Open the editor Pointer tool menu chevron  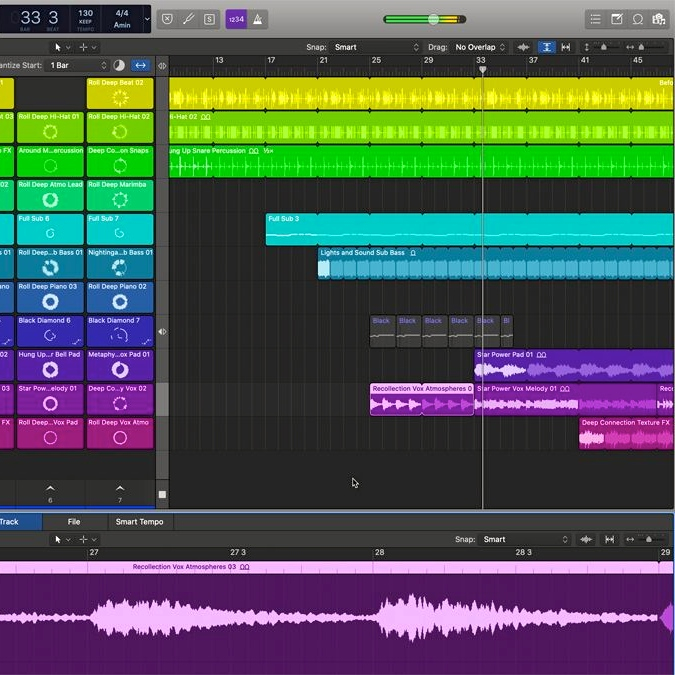68,540
